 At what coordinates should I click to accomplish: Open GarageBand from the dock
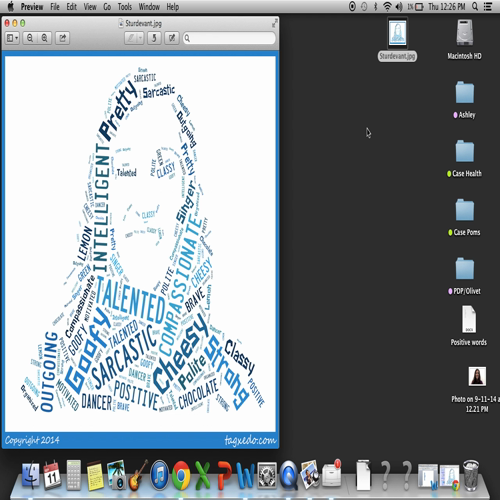coord(138,475)
